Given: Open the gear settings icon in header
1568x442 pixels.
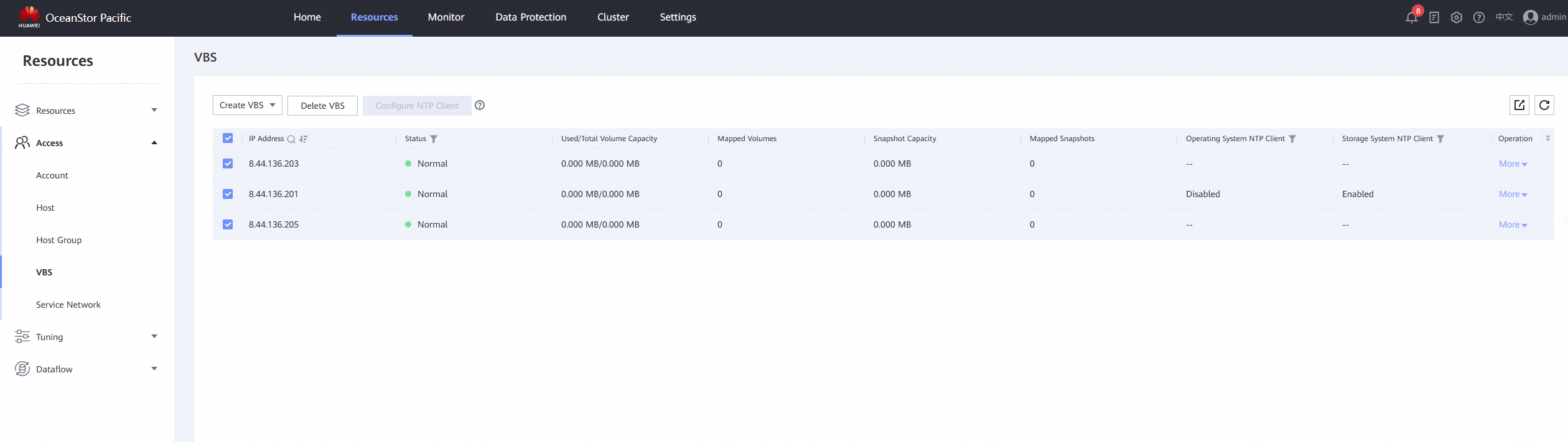Looking at the screenshot, I should [x=1457, y=17].
